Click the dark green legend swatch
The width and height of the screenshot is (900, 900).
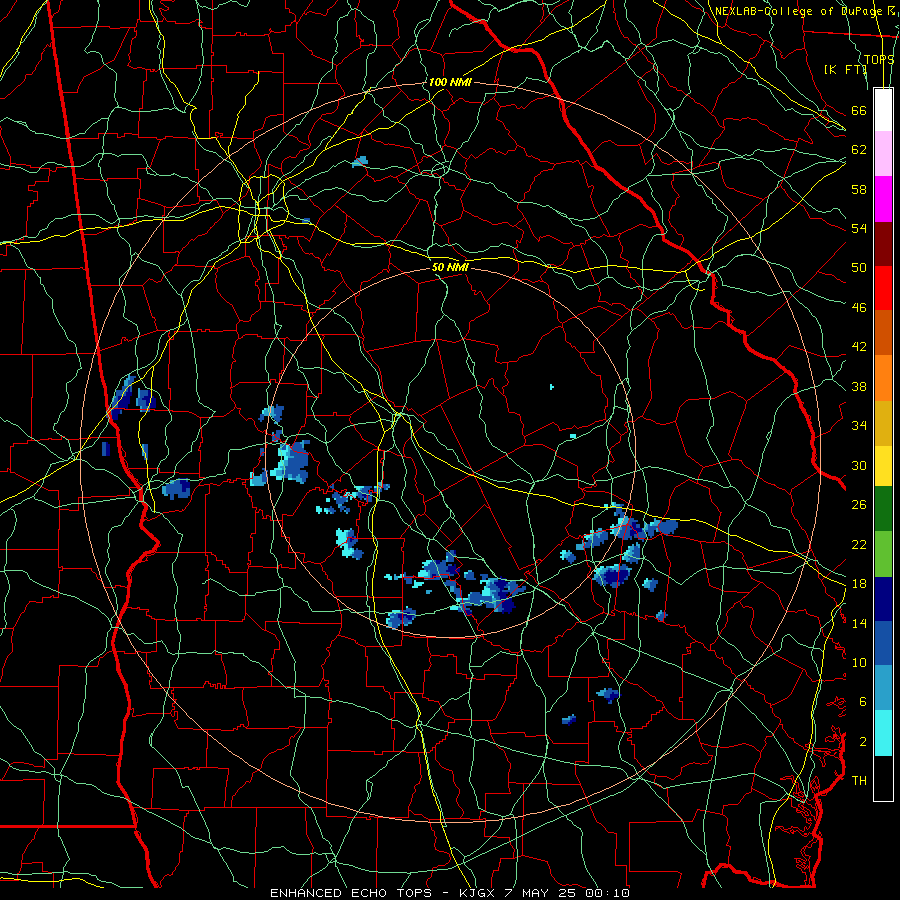(883, 509)
